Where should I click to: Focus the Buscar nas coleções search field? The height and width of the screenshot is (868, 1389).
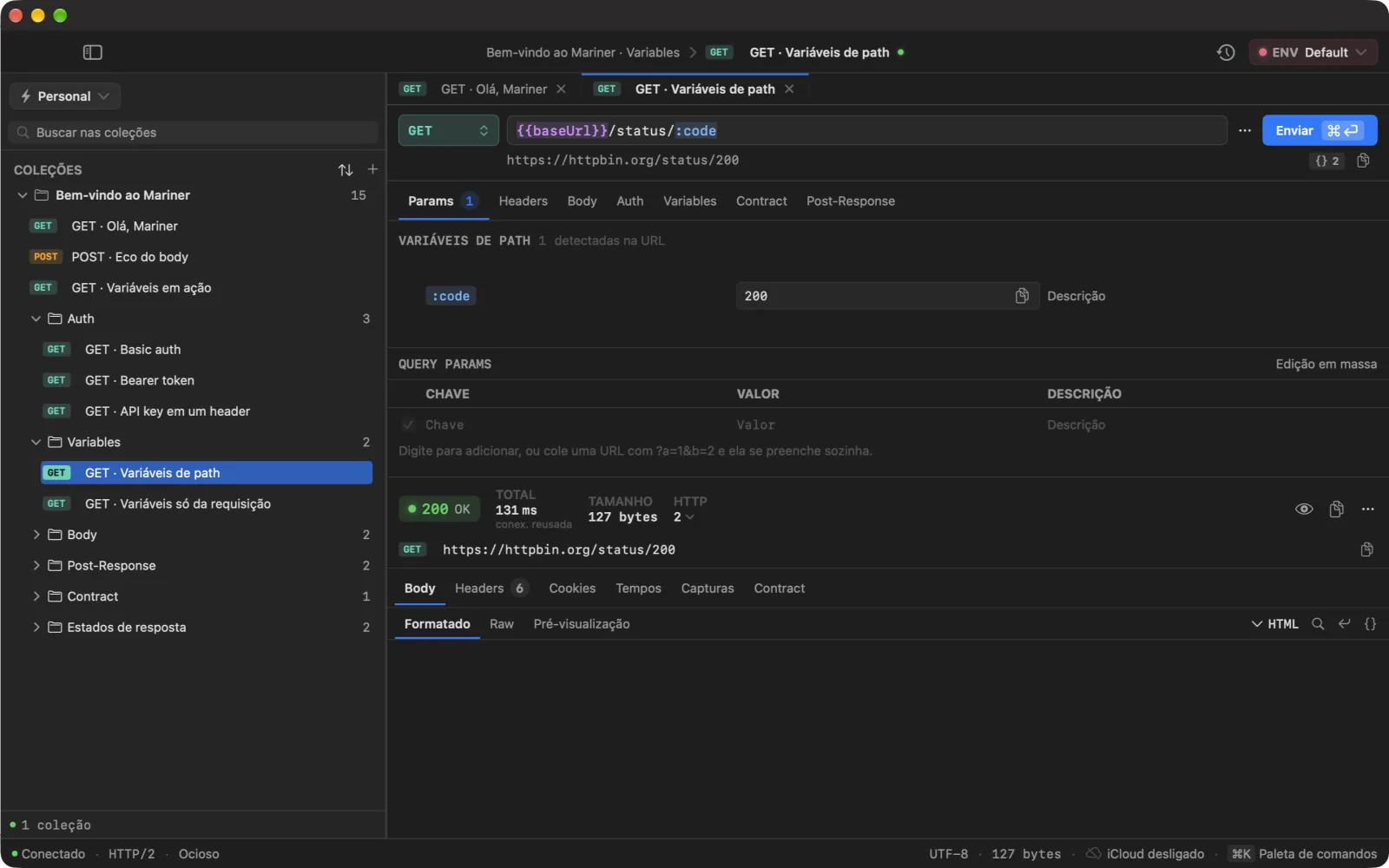click(194, 133)
